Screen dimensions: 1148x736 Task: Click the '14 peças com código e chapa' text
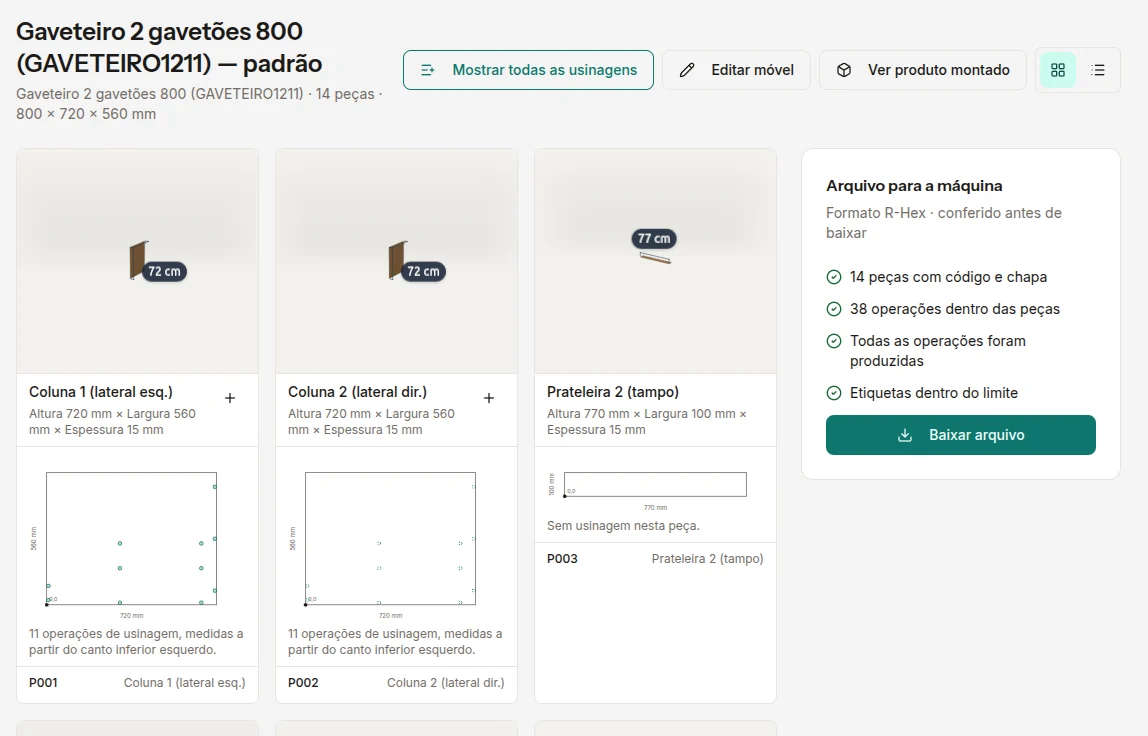click(948, 277)
